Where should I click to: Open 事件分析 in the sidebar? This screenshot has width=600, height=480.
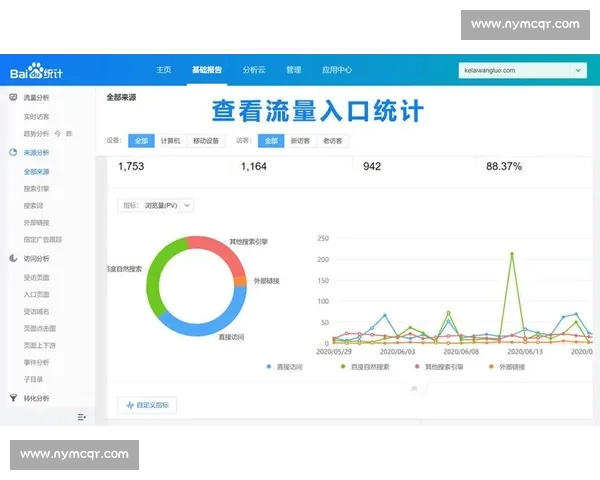coord(36,362)
